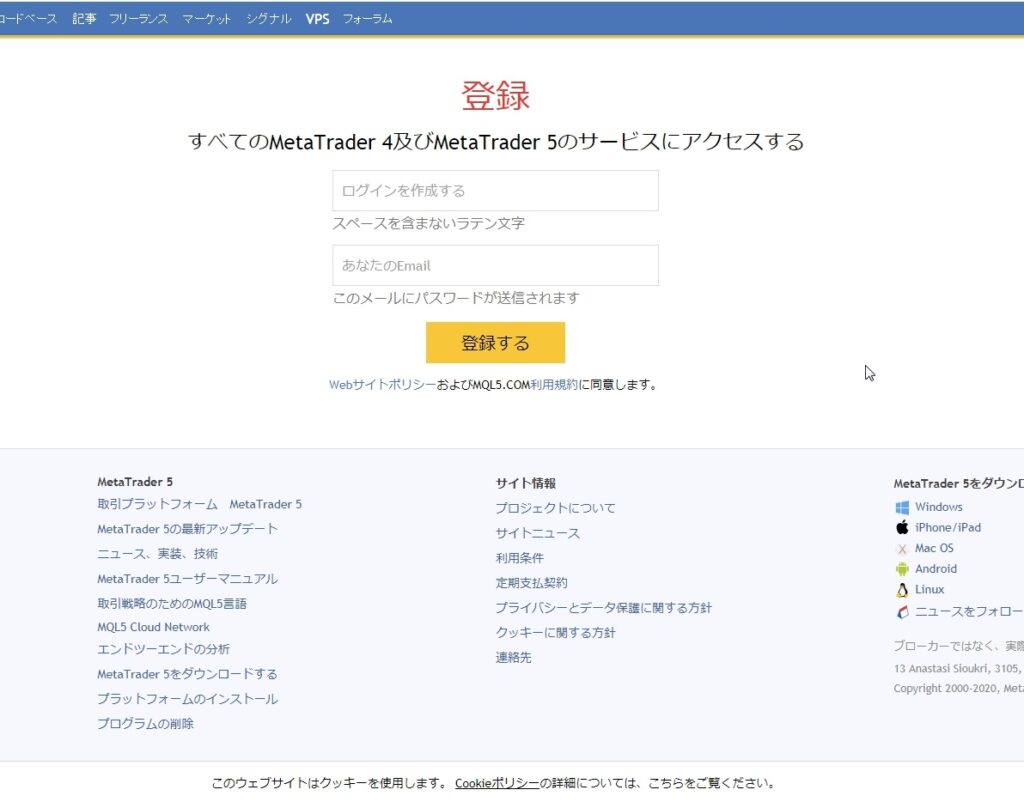This screenshot has height=802, width=1024.
Task: Click MetaTrader 5をダウンロードする footer link
Action: coord(187,674)
